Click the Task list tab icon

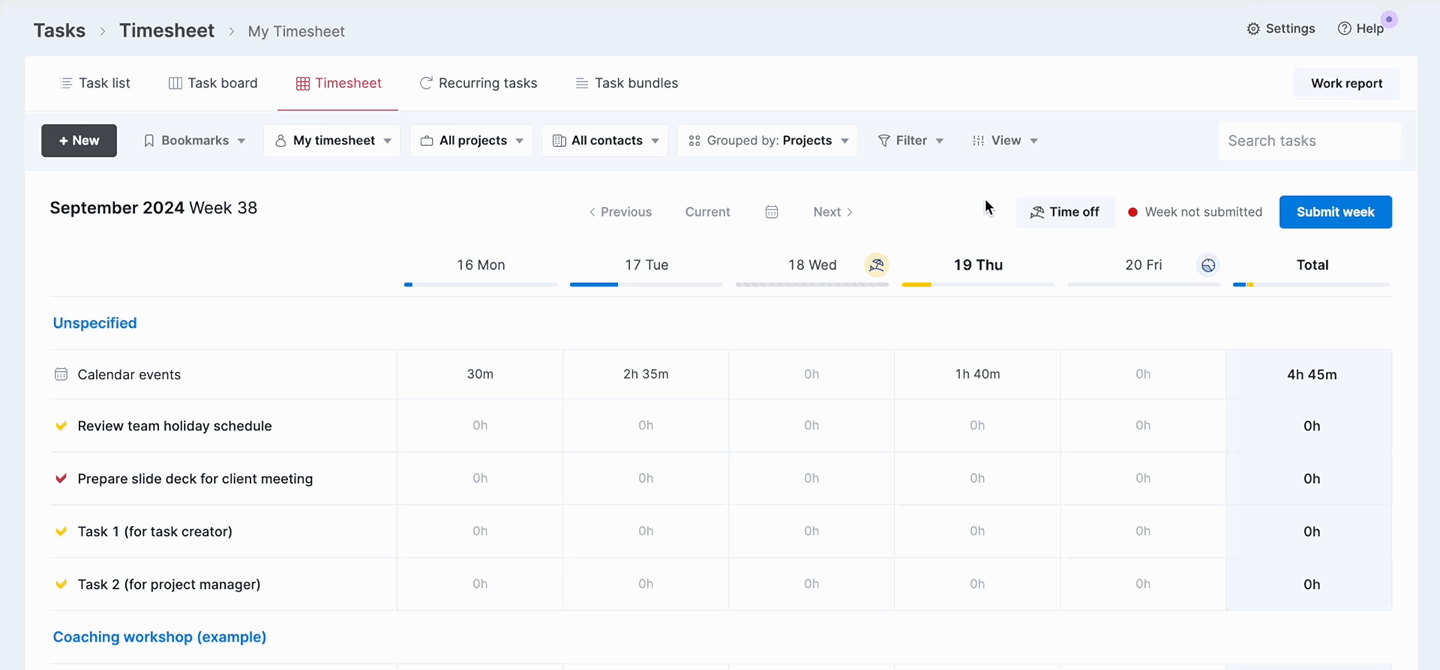click(66, 83)
